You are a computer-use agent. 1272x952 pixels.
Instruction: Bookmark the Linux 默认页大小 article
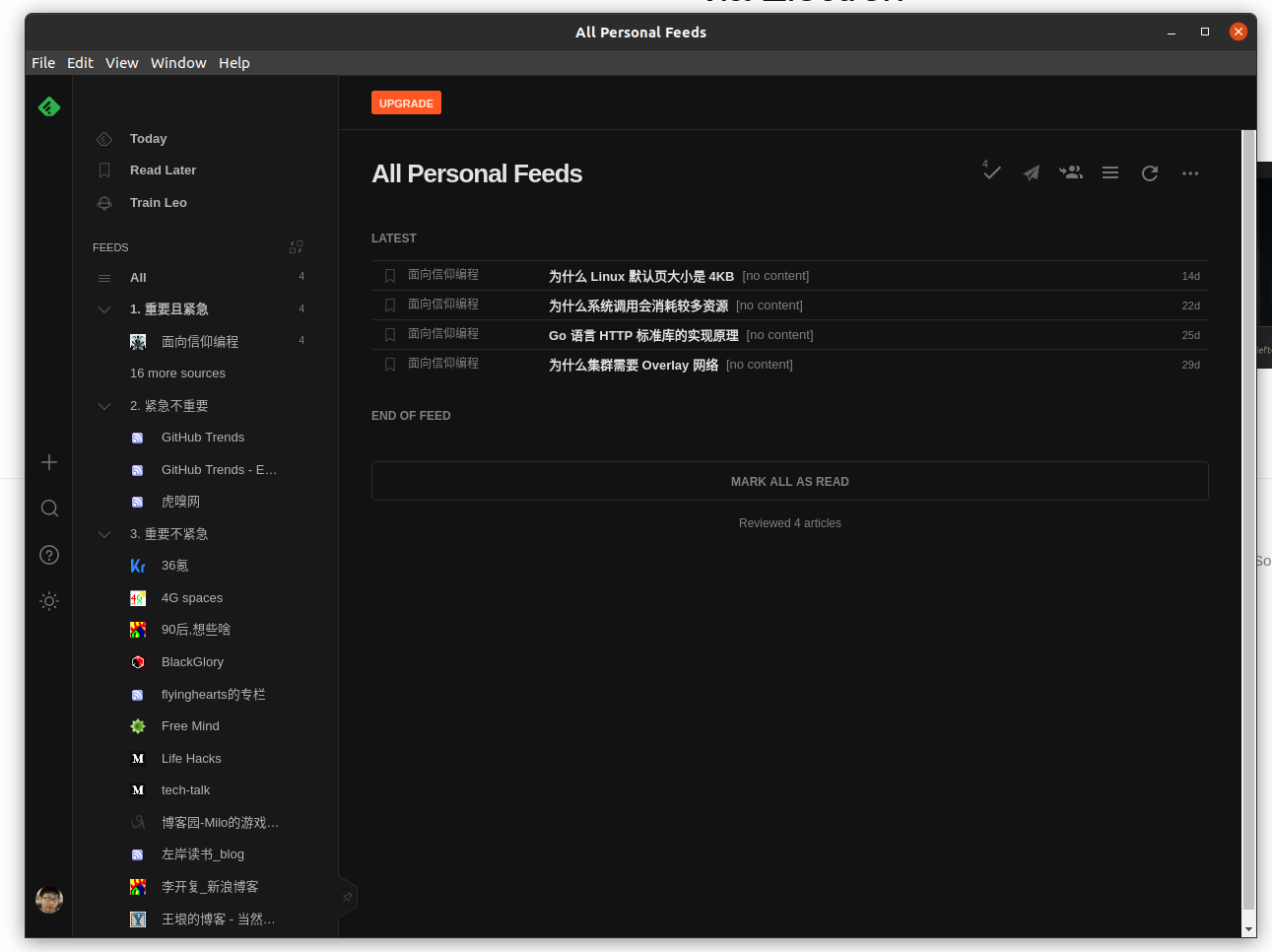click(390, 276)
